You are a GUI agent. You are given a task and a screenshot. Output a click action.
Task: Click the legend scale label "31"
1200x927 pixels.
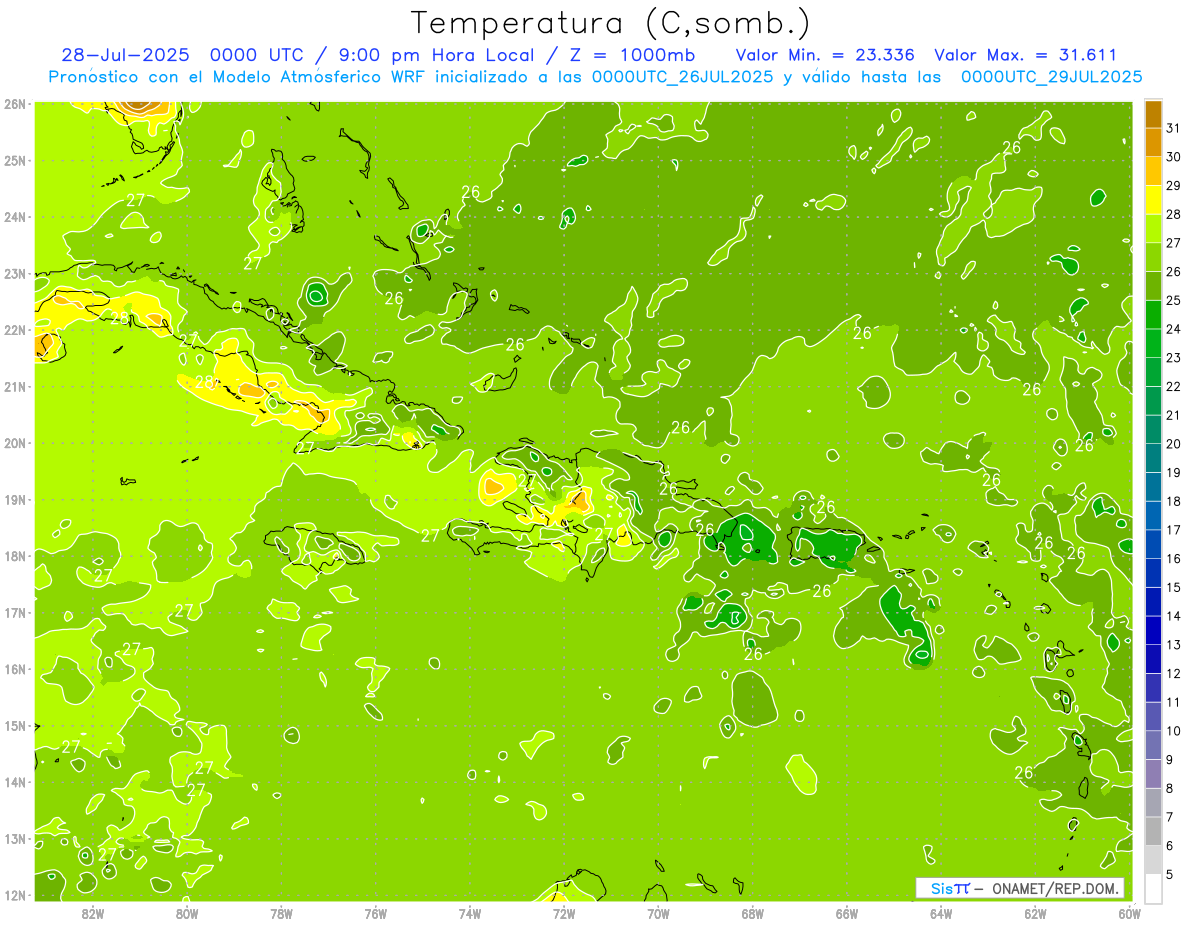click(x=1173, y=128)
